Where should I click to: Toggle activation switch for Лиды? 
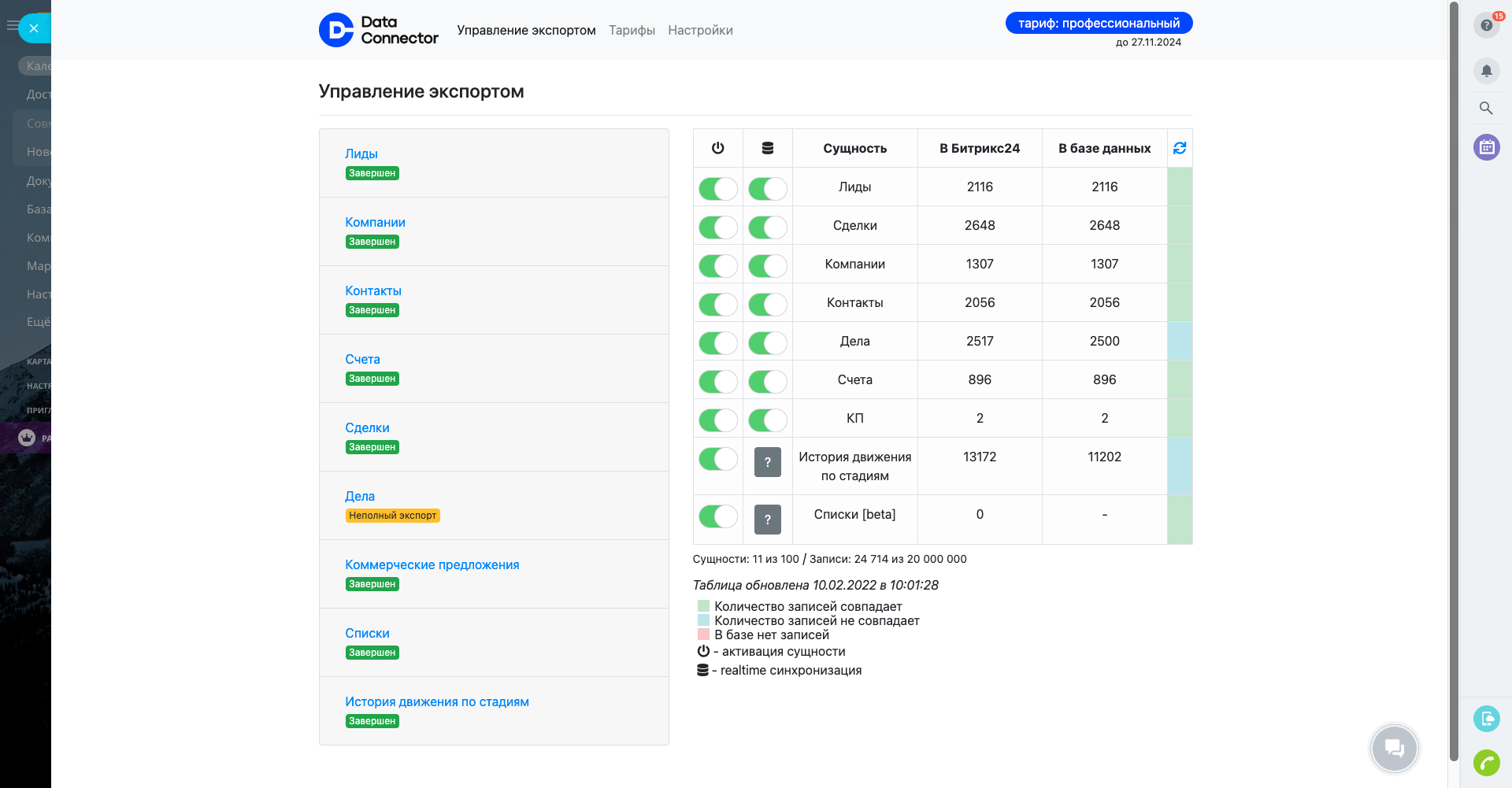coord(717,189)
